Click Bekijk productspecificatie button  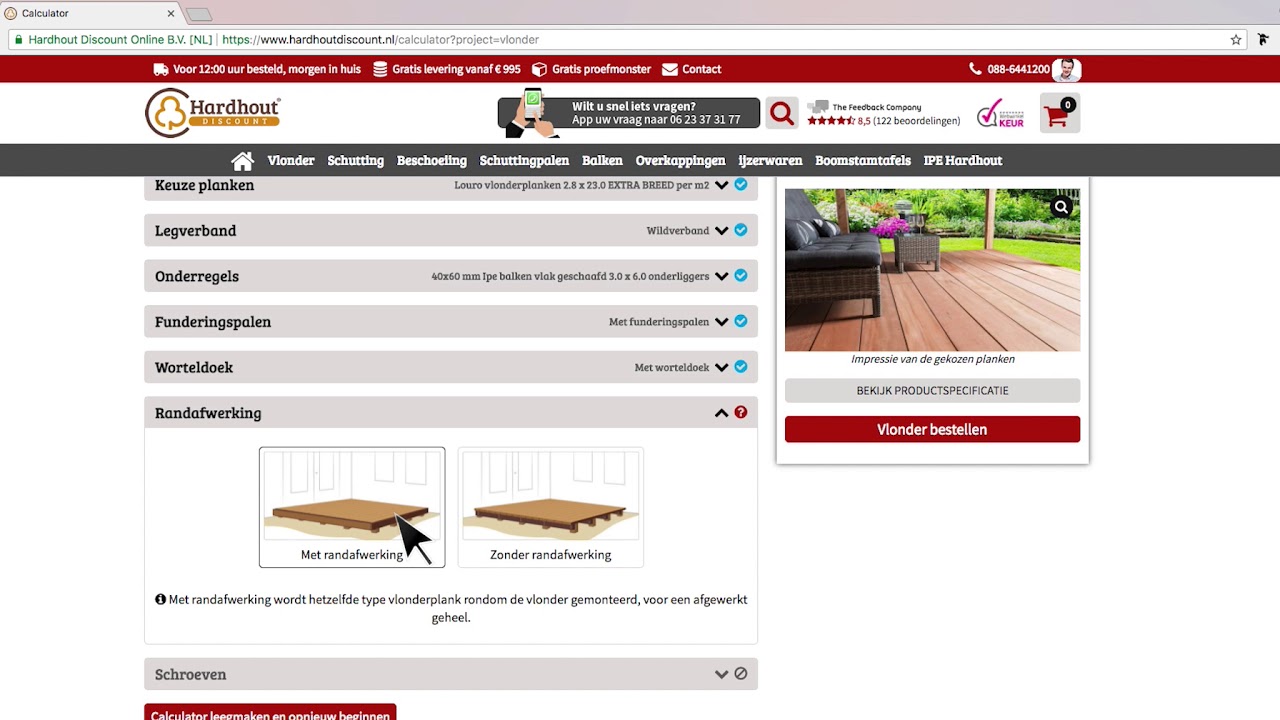tap(932, 390)
